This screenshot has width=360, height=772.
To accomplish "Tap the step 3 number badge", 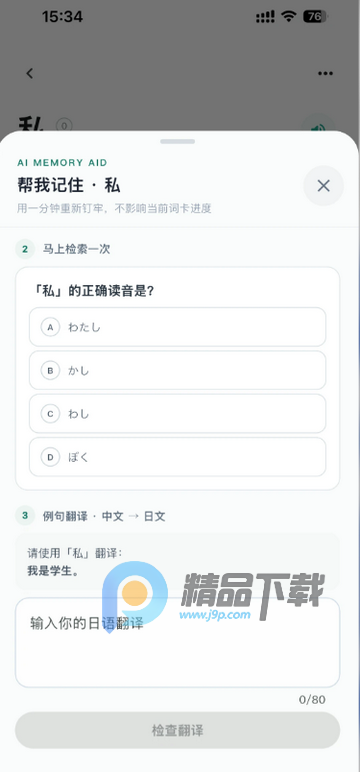I will 25,516.
